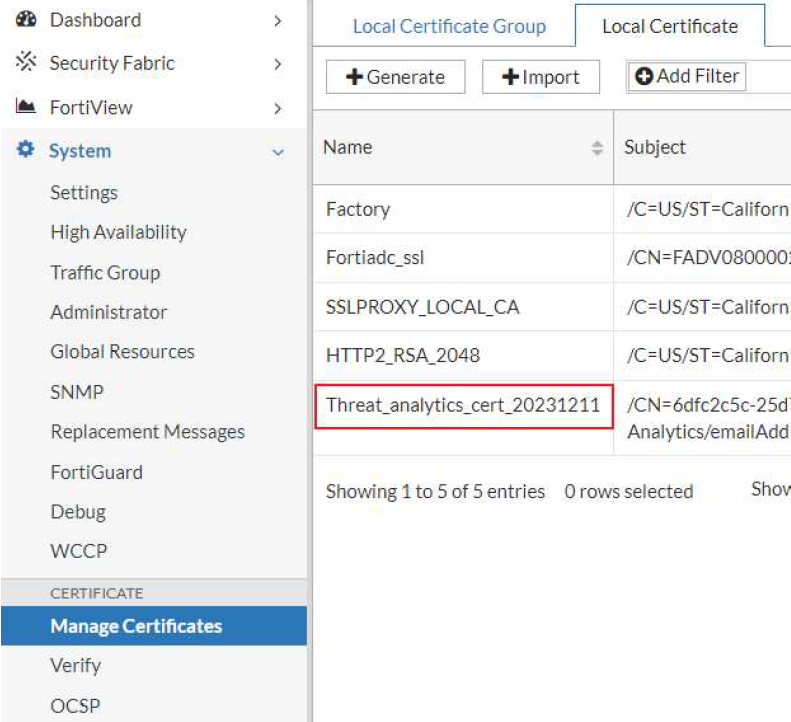Image resolution: width=791 pixels, height=722 pixels.
Task: Open the OCSP certificate menu item
Action: click(75, 705)
